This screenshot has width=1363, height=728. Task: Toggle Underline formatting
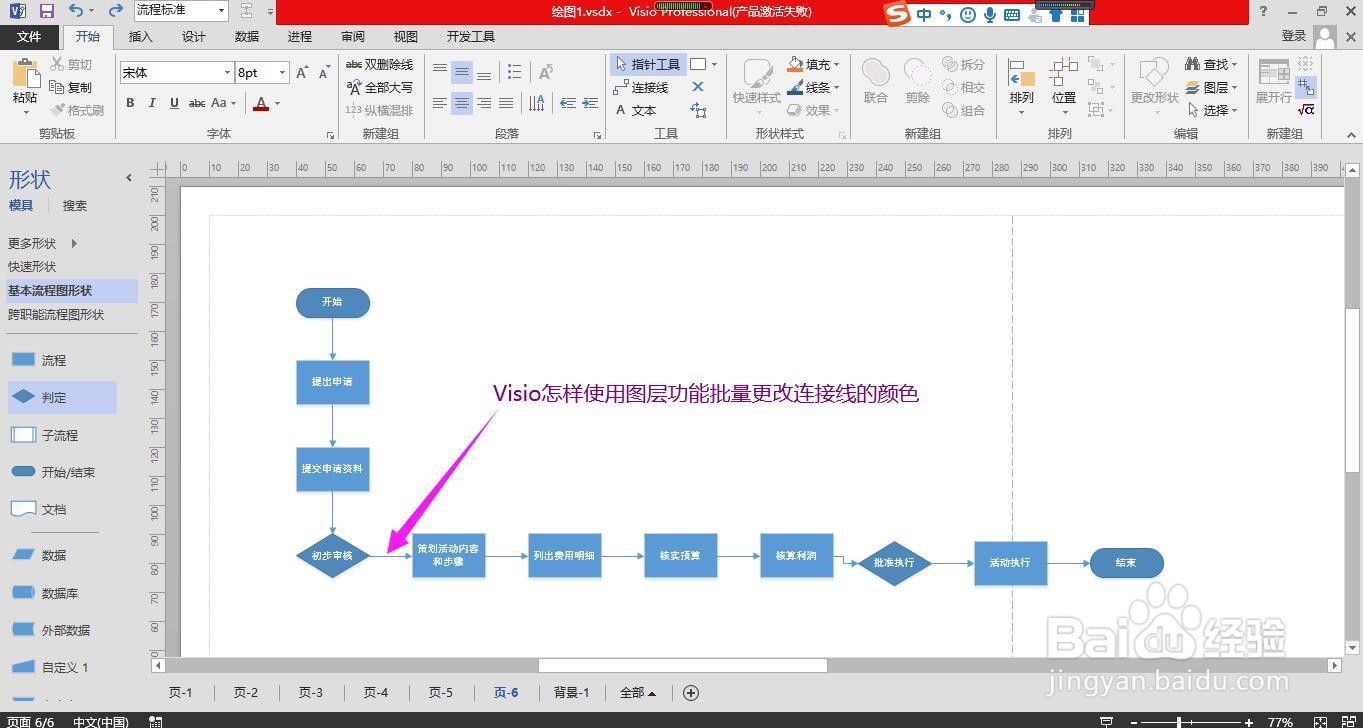click(174, 103)
